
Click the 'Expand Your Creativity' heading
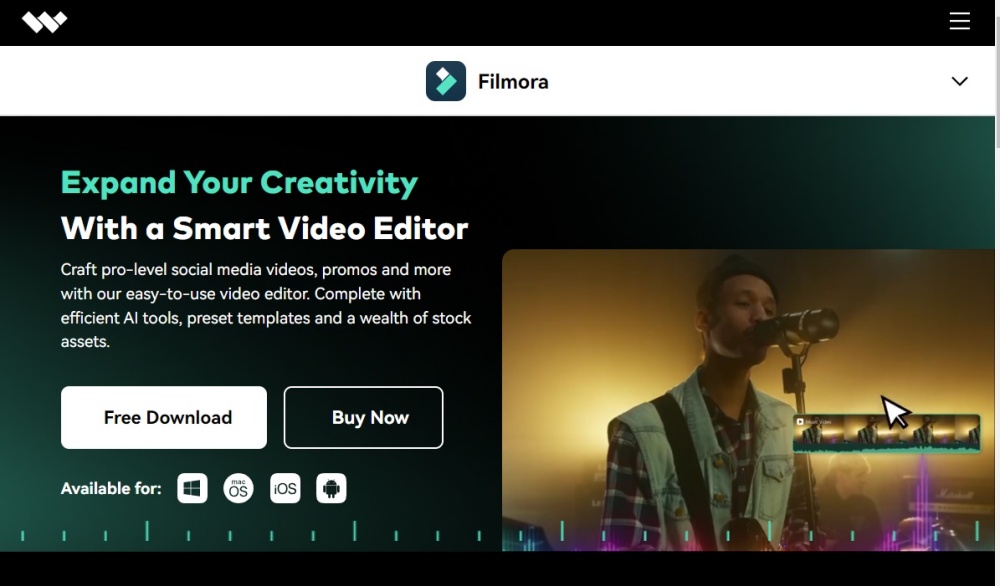239,183
